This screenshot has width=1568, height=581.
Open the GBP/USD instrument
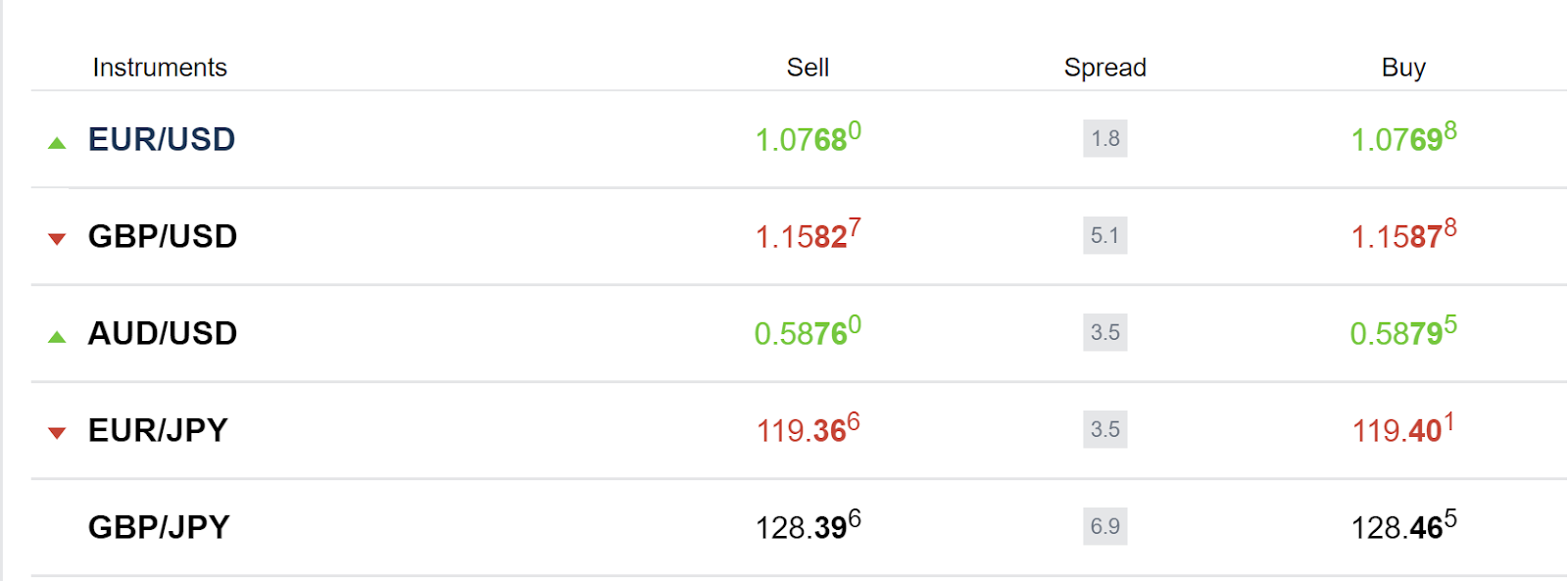(x=163, y=236)
